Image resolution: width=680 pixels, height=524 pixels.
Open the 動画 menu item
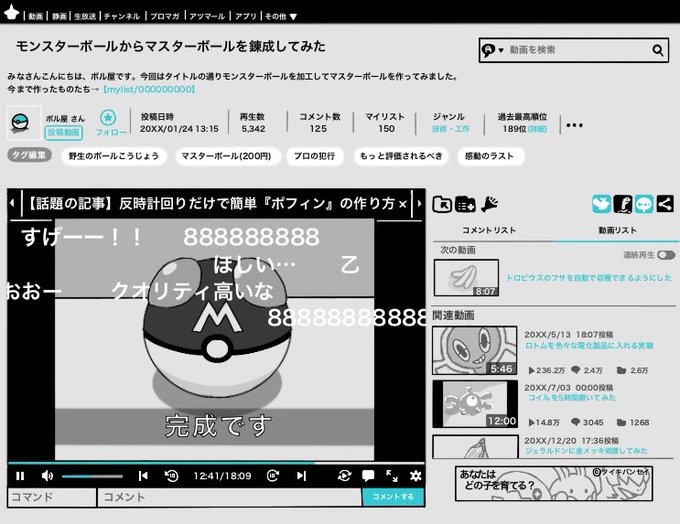coord(36,16)
